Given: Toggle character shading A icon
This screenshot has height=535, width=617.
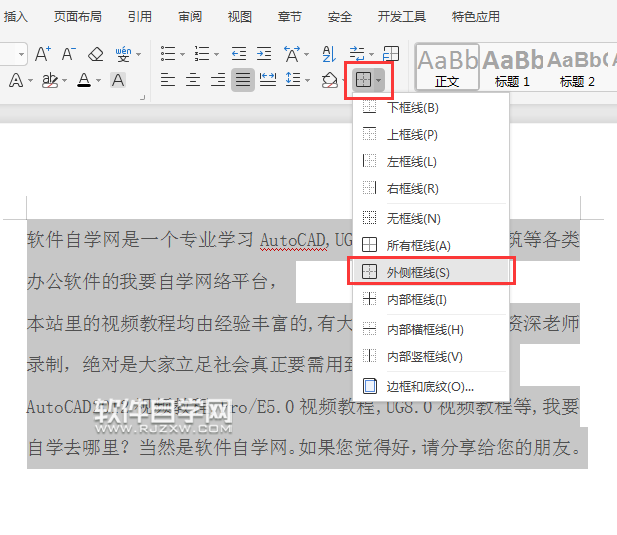Looking at the screenshot, I should (x=118, y=80).
